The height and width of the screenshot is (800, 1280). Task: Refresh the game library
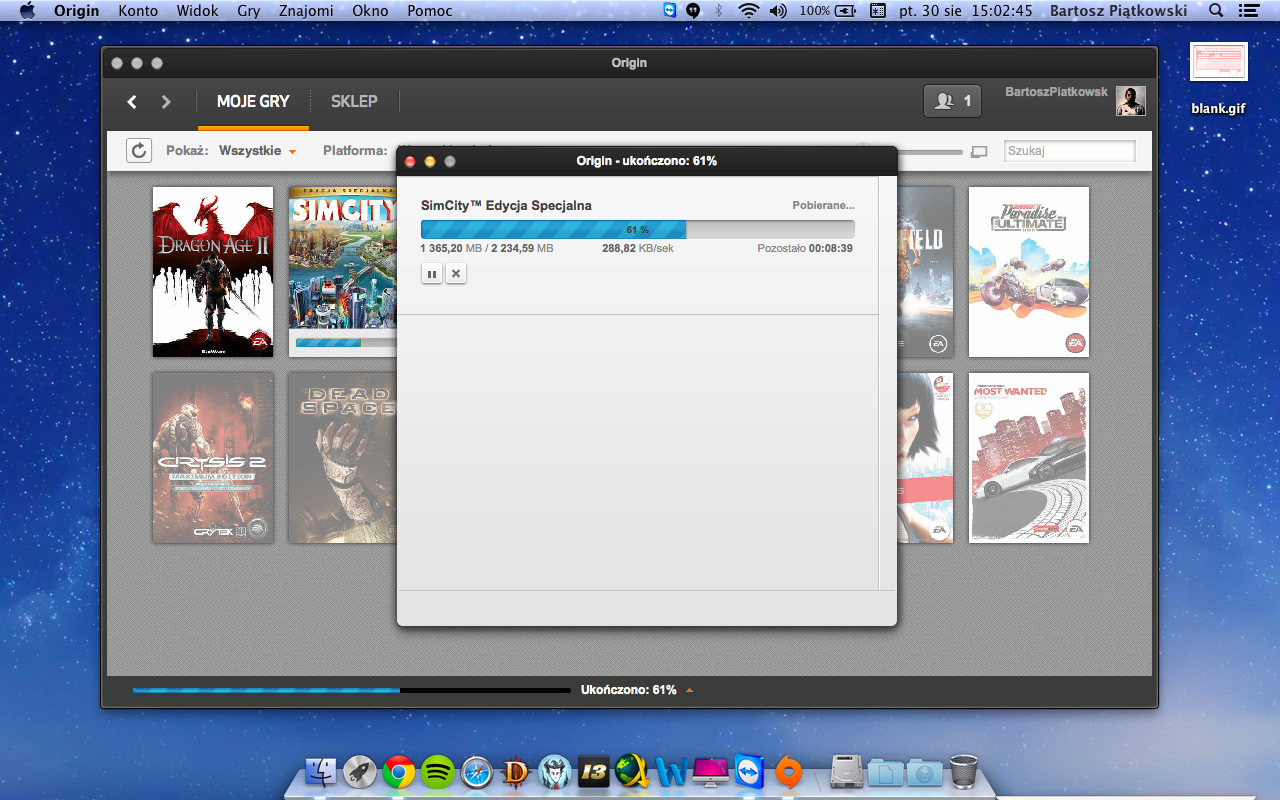click(138, 151)
